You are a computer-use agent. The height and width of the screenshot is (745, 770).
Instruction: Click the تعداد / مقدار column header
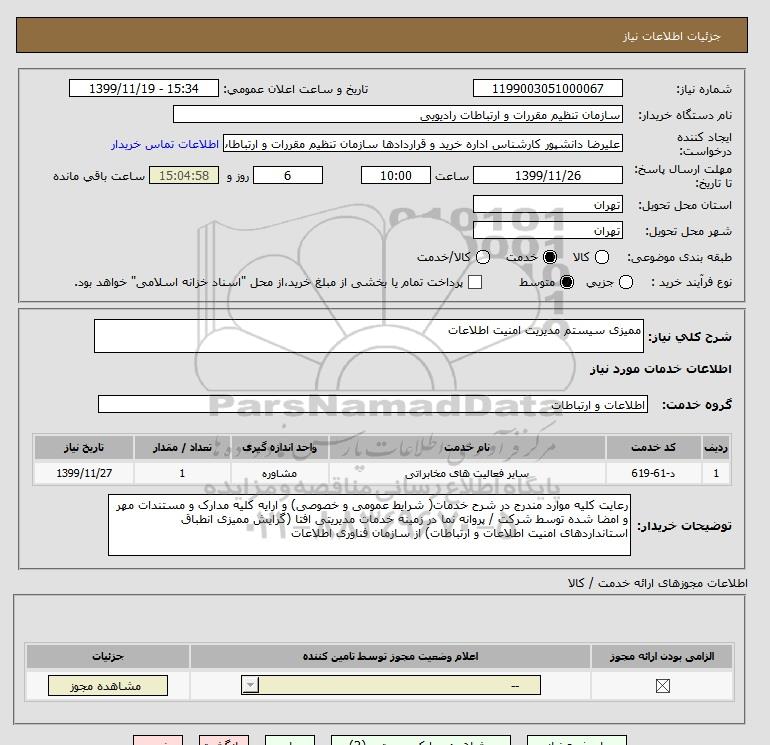point(182,447)
